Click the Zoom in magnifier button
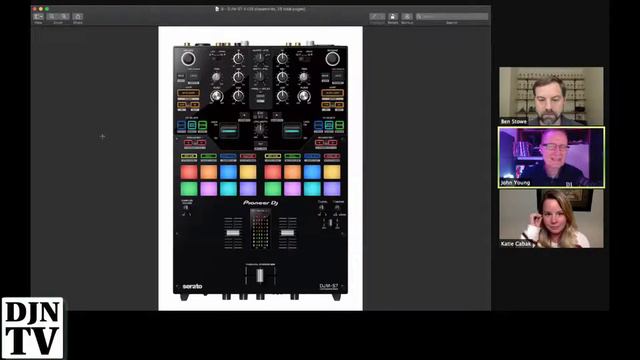The image size is (640, 360). tap(64, 16)
